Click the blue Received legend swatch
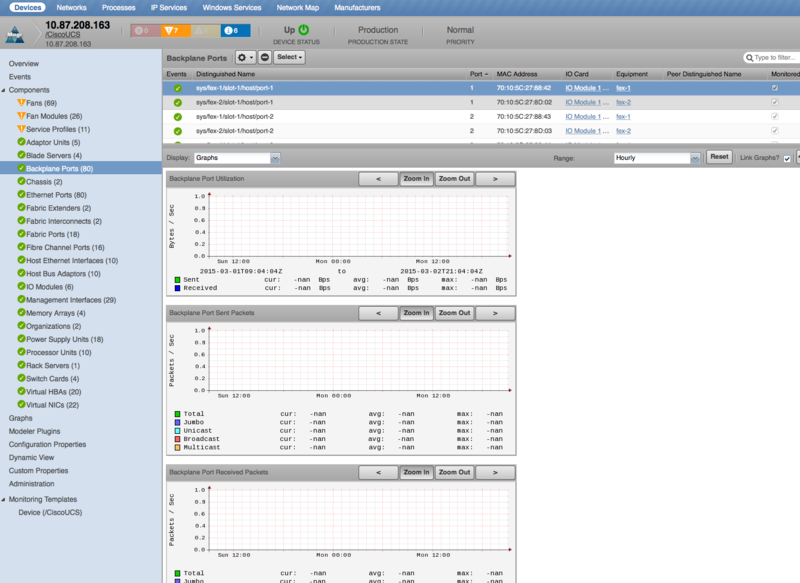This screenshot has width=800, height=583. pos(178,288)
